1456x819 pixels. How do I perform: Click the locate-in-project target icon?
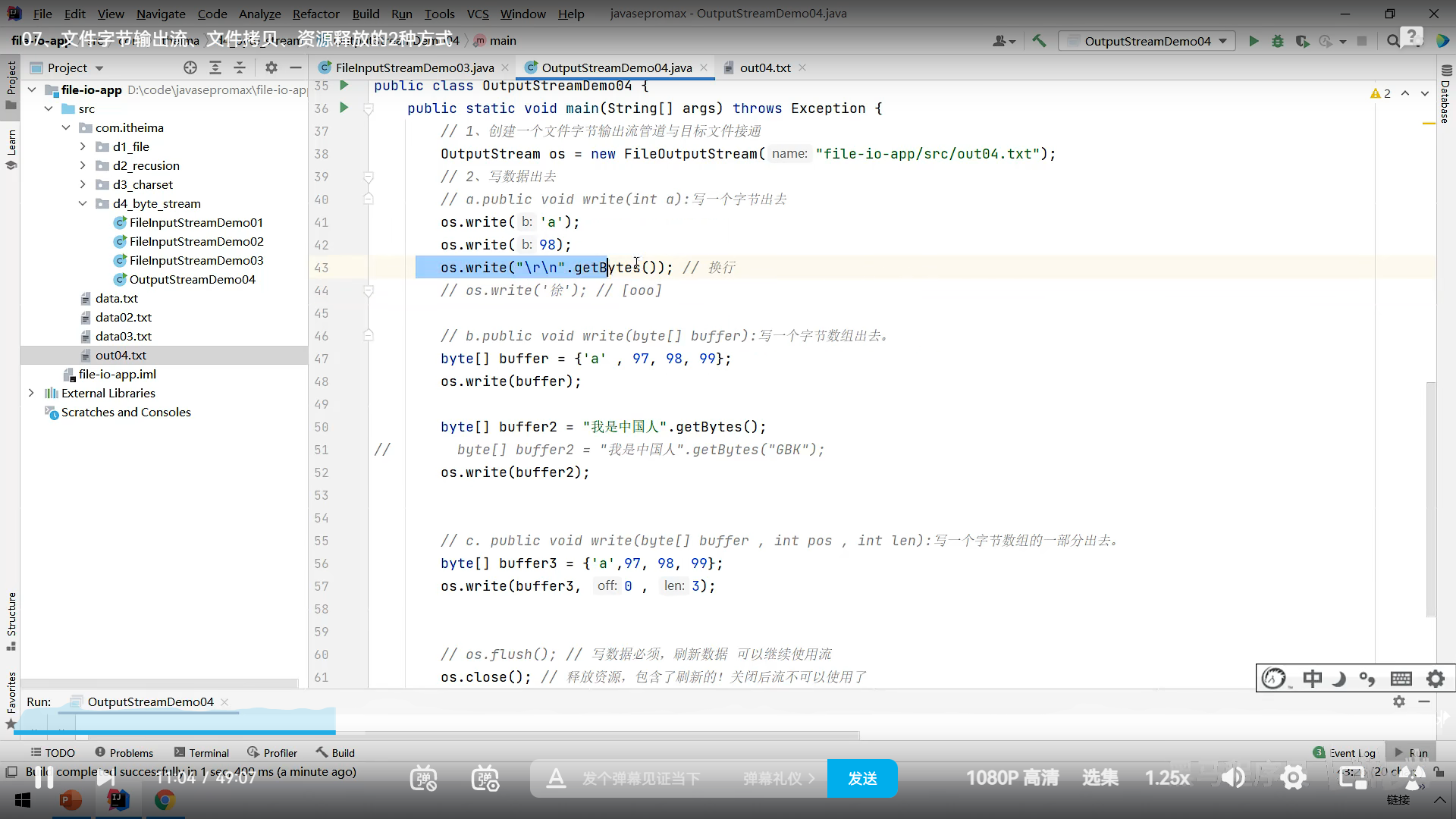click(x=190, y=67)
